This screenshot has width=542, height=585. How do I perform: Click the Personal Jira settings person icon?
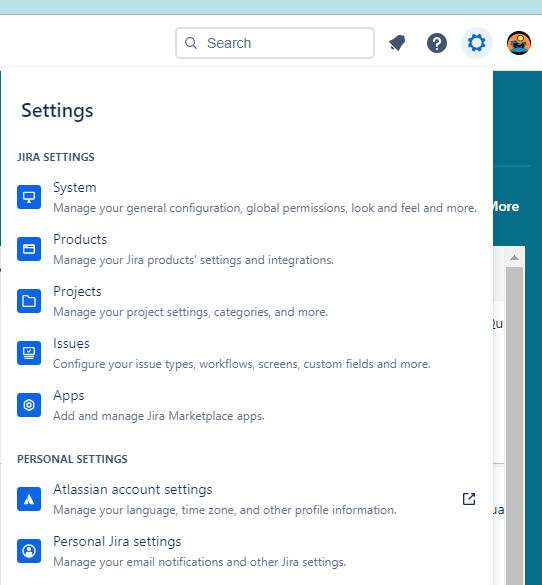coord(29,551)
